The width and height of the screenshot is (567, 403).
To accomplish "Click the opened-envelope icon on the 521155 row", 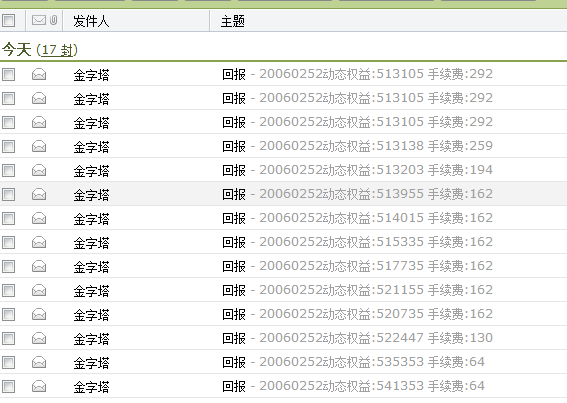I will pyautogui.click(x=39, y=290).
